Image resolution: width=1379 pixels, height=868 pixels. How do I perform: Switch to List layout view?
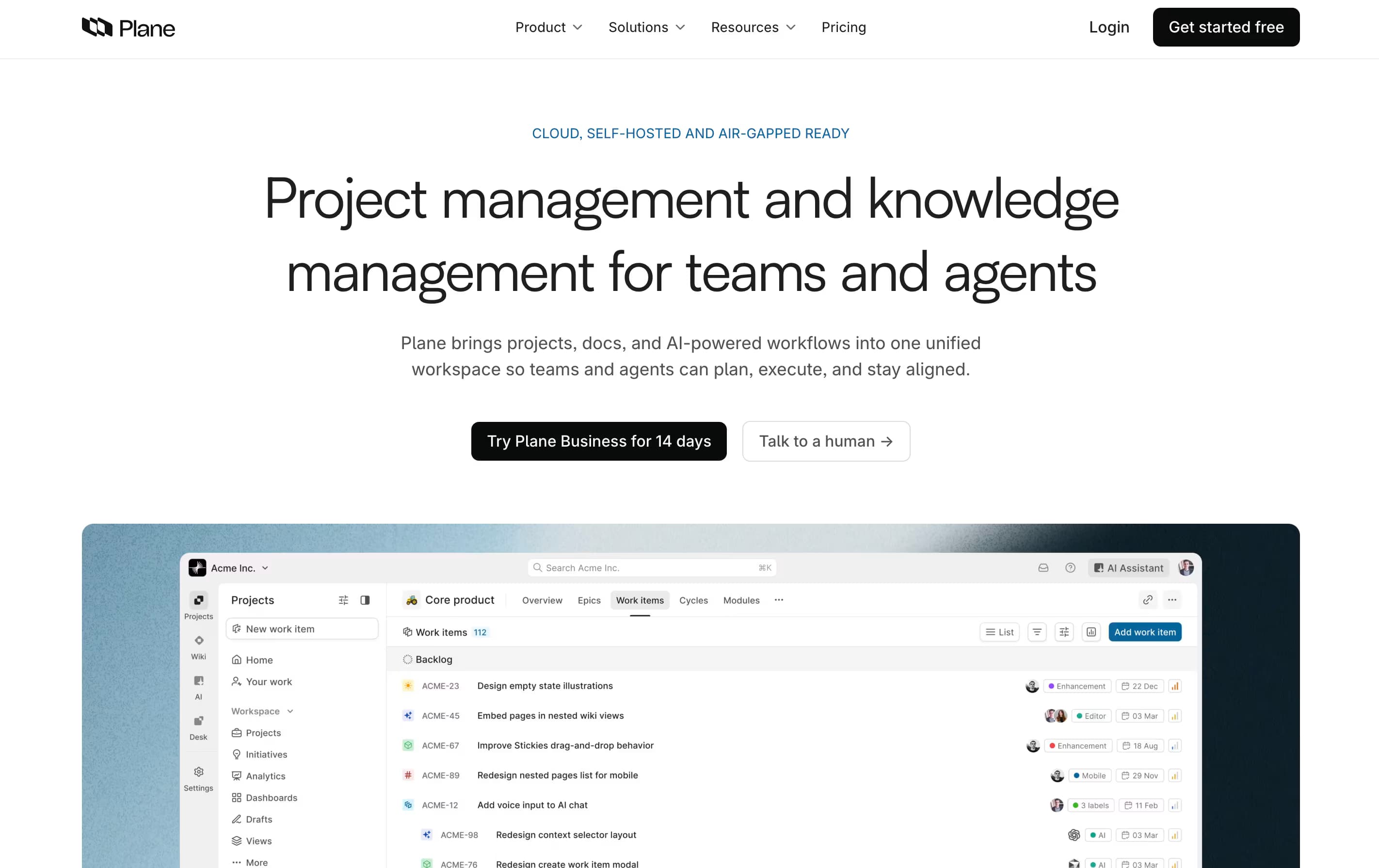point(999,631)
